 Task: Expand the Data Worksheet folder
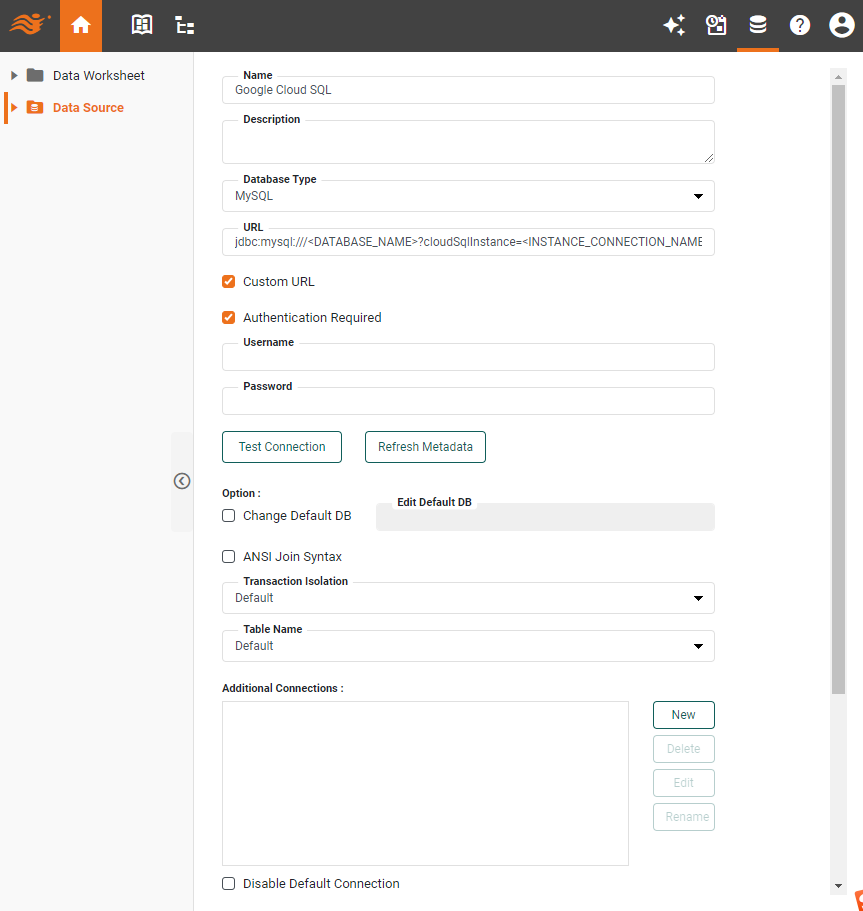pyautogui.click(x=13, y=75)
